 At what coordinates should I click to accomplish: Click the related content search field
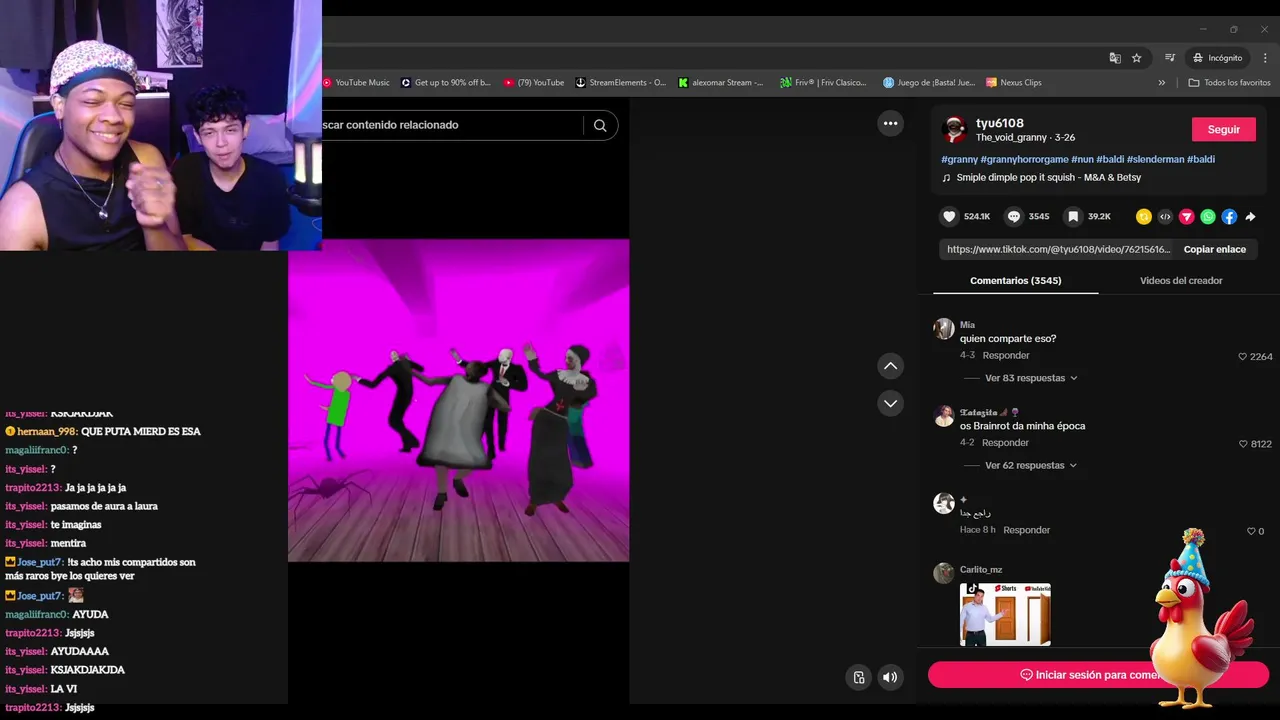(450, 125)
